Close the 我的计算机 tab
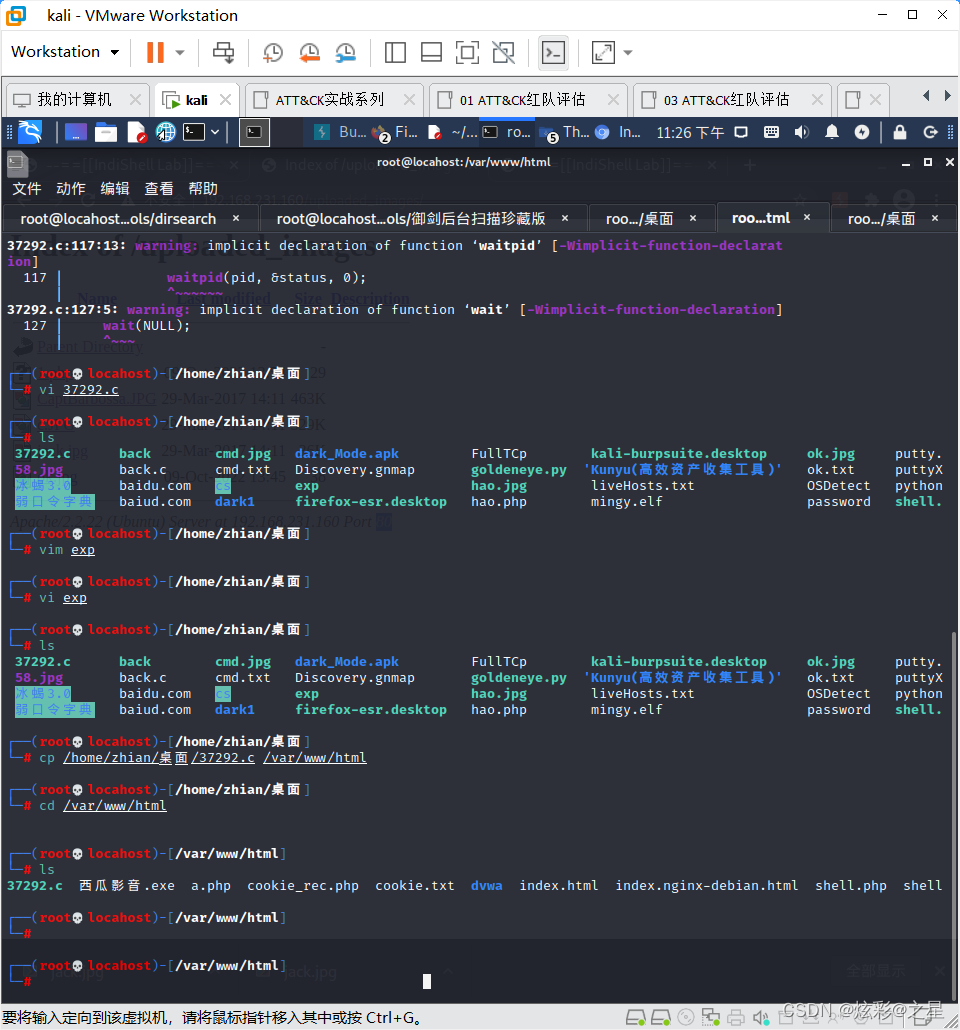Image resolution: width=960 pixels, height=1030 pixels. 135,99
